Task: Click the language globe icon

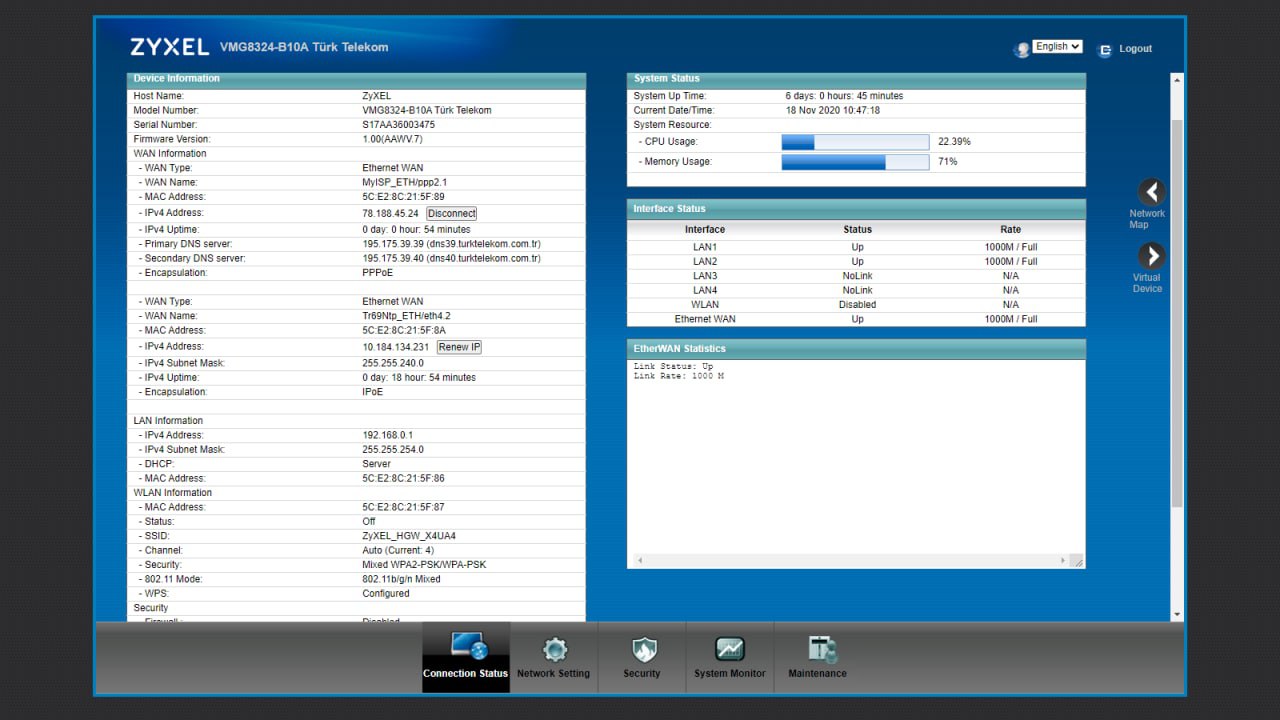Action: point(1022,49)
